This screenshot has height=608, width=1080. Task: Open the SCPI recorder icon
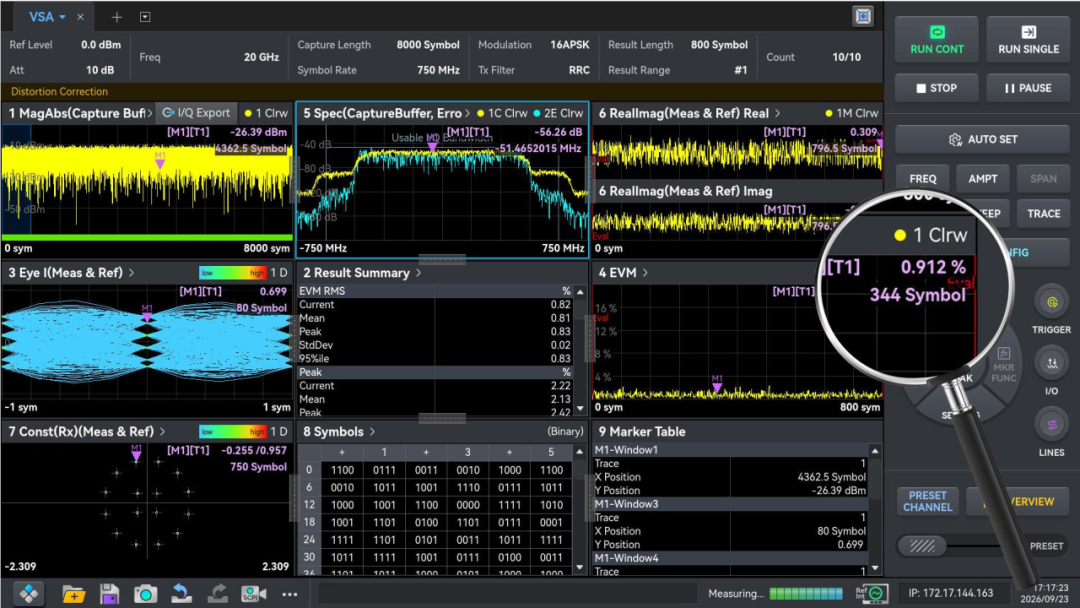pos(253,594)
